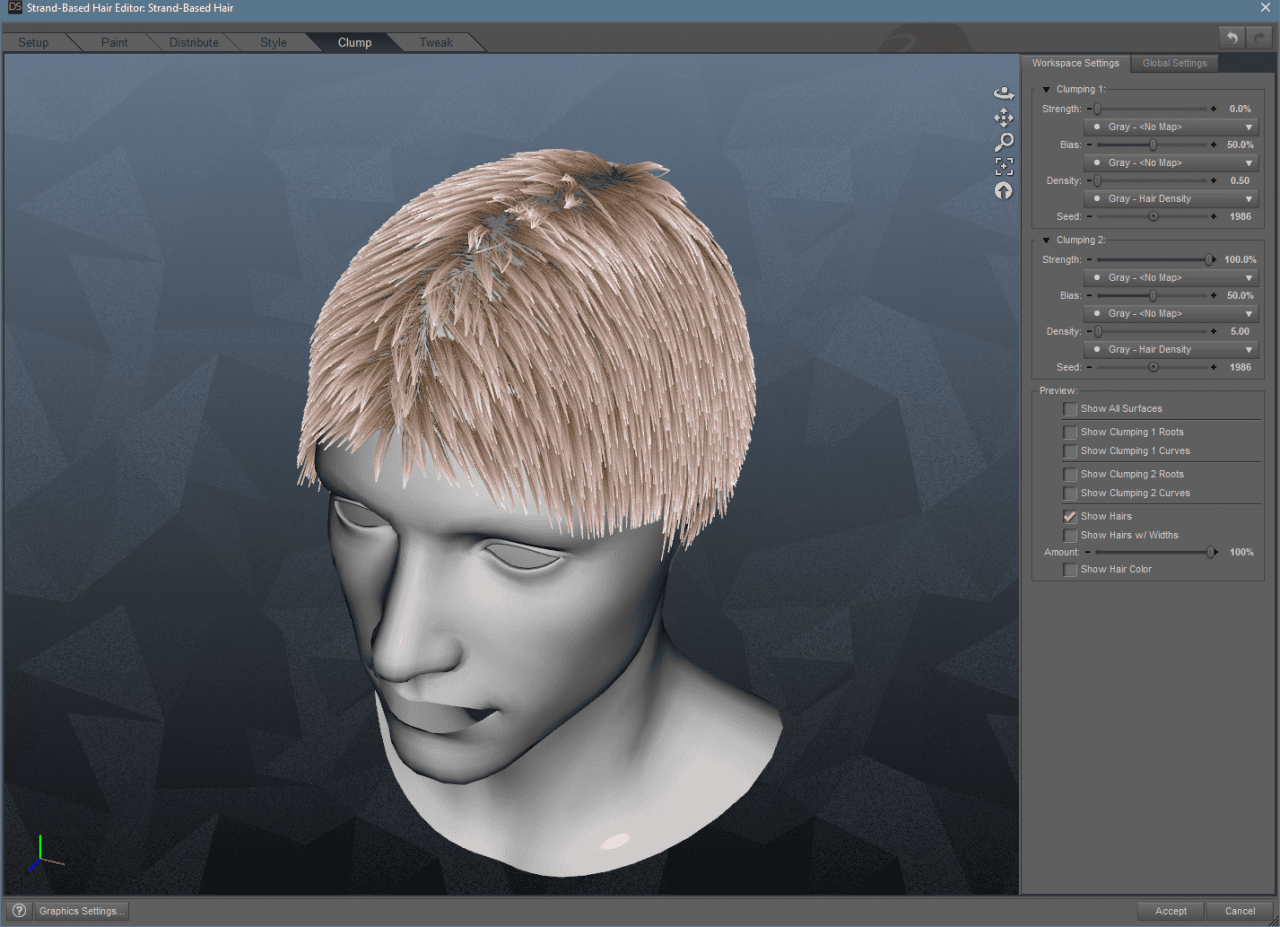The width and height of the screenshot is (1280, 927).
Task: Select the orbit camera tool
Action: coord(1003,92)
